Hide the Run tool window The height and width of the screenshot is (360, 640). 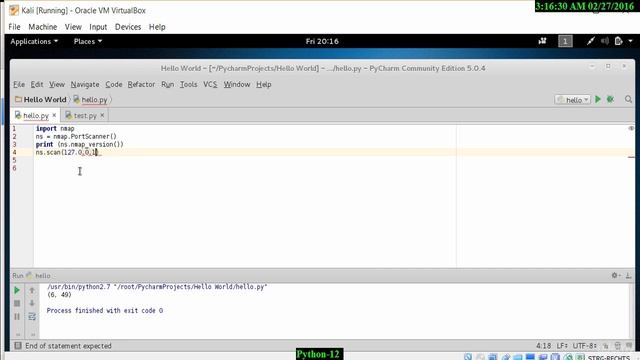tap(629, 276)
